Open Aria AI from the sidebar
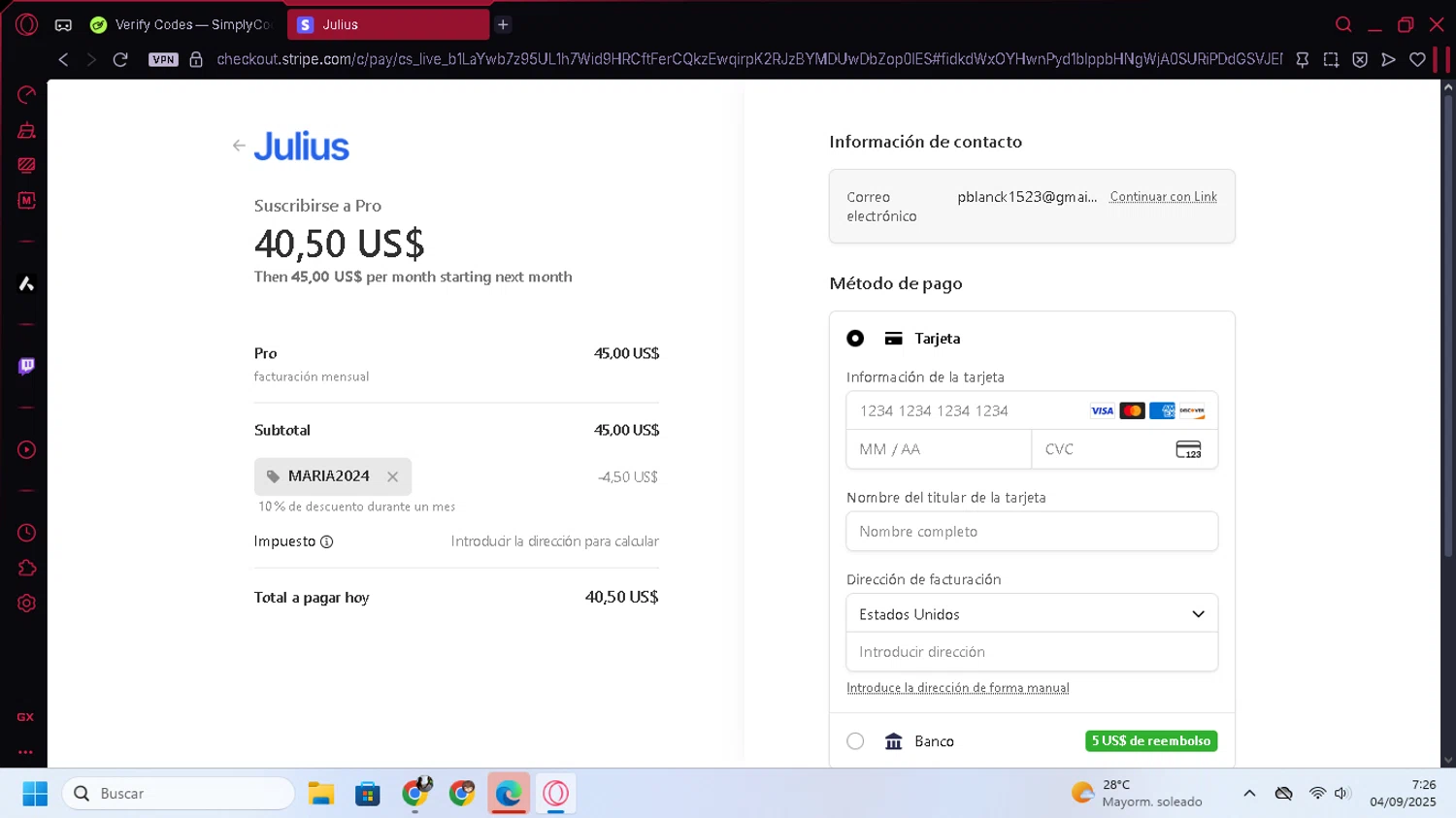Screen dimensions: 1456x818 pyautogui.click(x=26, y=283)
